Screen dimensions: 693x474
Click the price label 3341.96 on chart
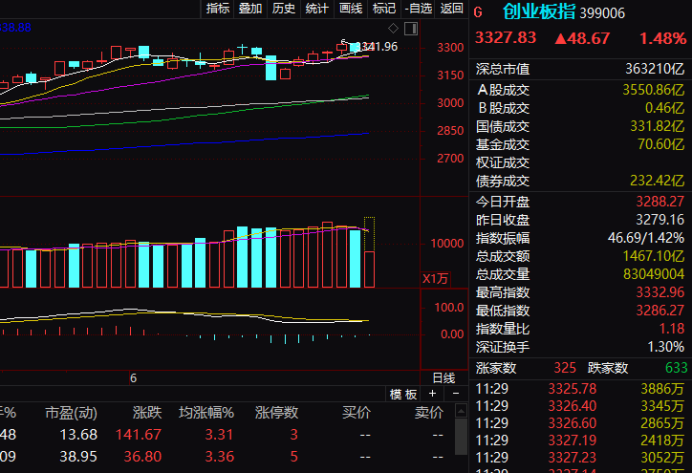click(x=377, y=46)
